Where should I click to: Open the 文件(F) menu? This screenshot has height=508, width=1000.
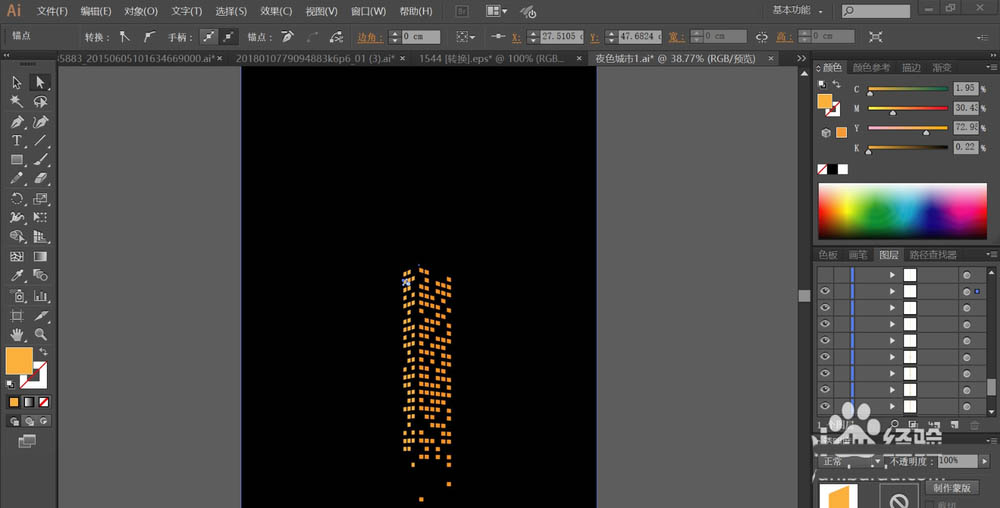pos(52,11)
